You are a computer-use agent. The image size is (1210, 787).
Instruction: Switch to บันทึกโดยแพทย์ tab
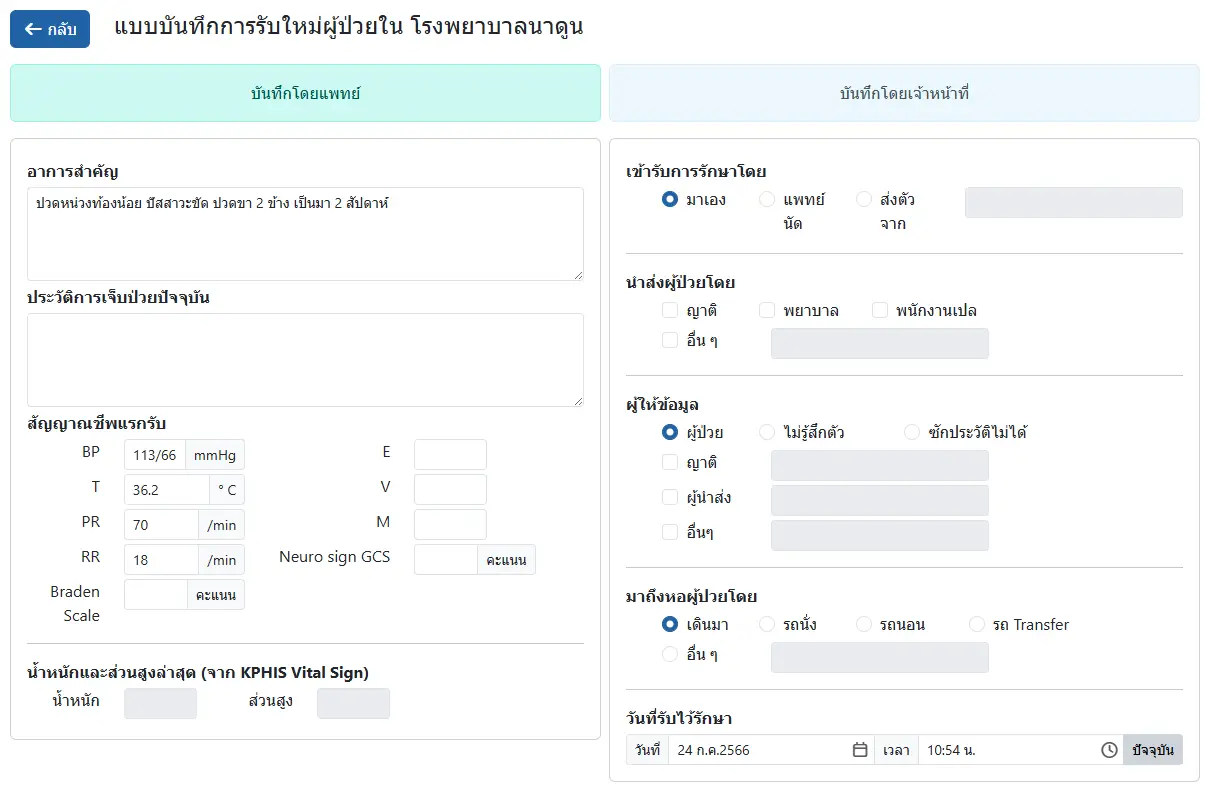coord(305,93)
